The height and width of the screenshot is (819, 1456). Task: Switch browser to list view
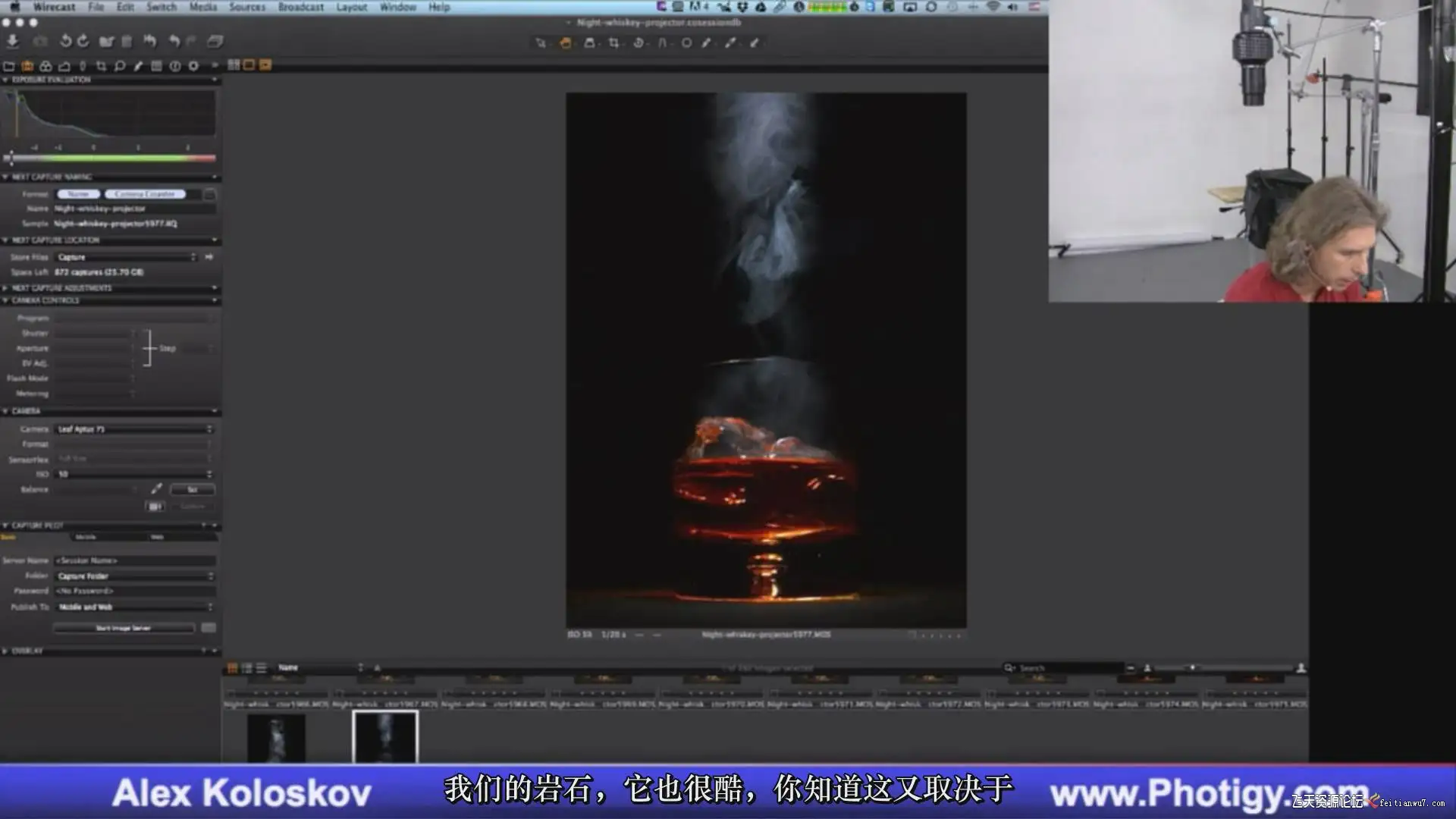click(261, 668)
